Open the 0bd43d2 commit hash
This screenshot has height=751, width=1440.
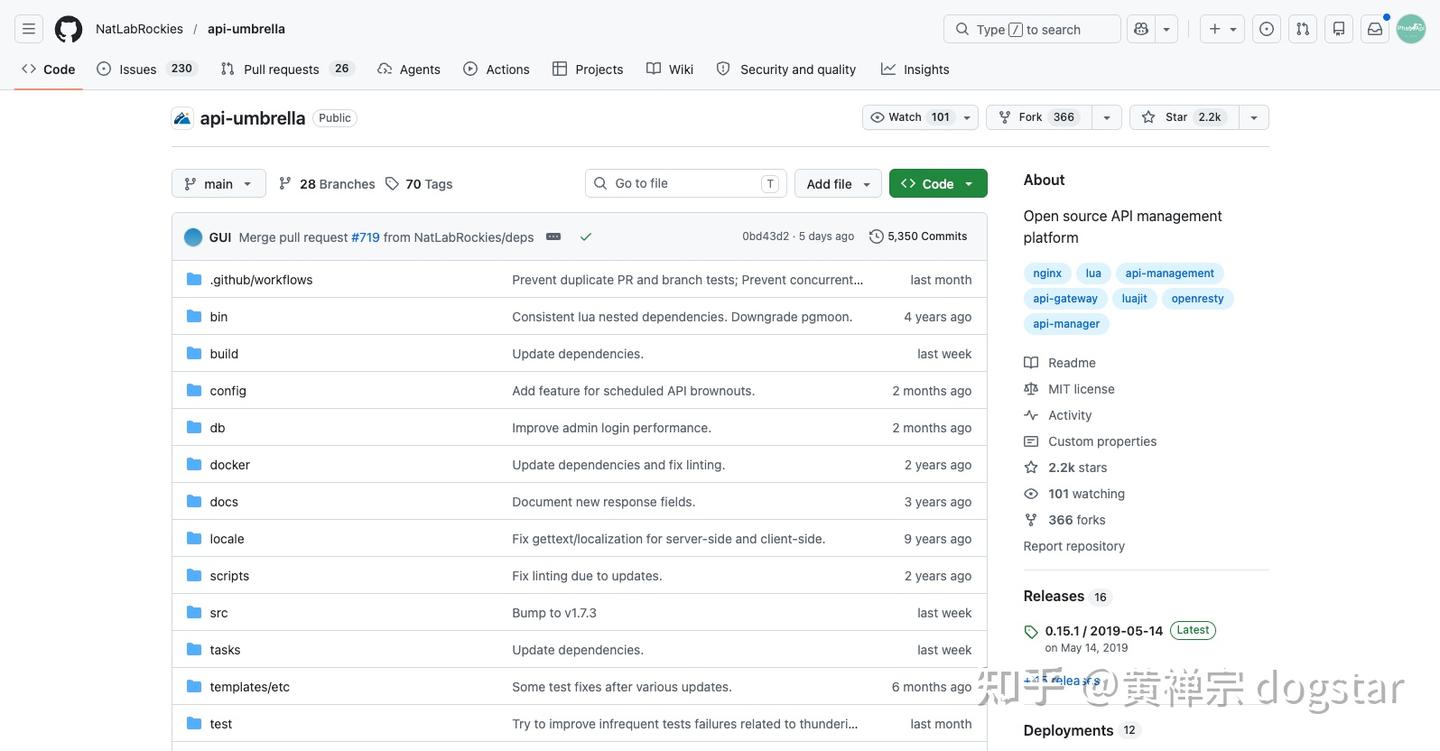[x=765, y=237]
